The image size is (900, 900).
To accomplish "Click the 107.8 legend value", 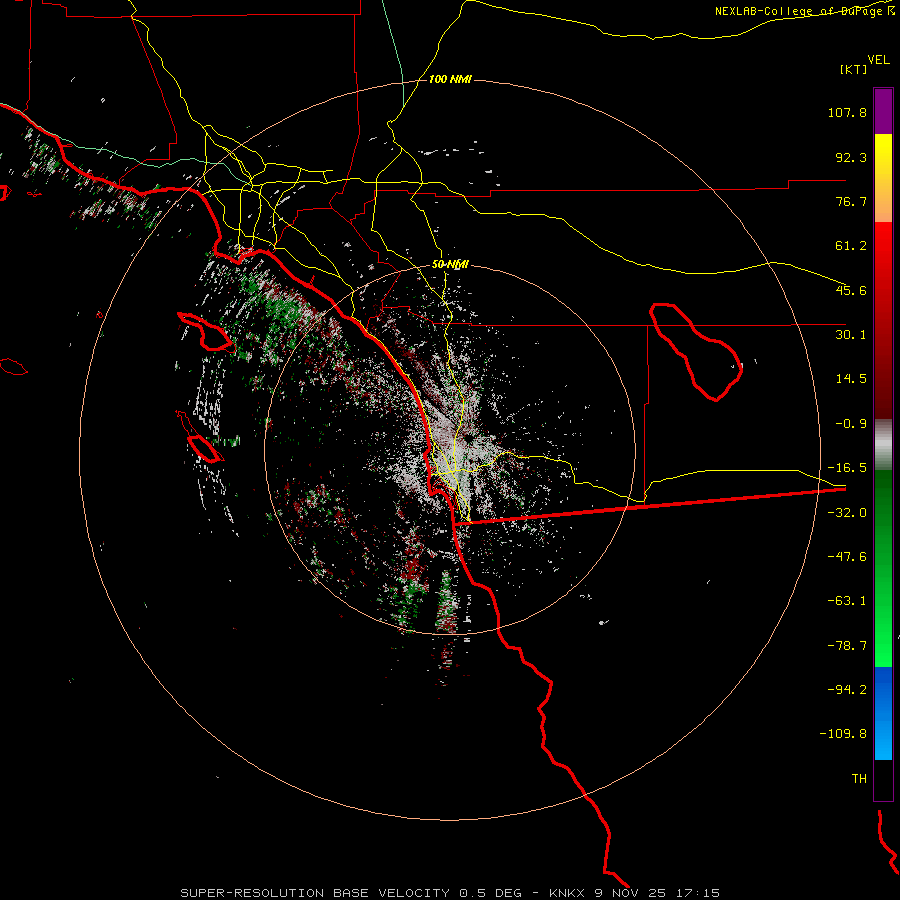I will click(847, 112).
